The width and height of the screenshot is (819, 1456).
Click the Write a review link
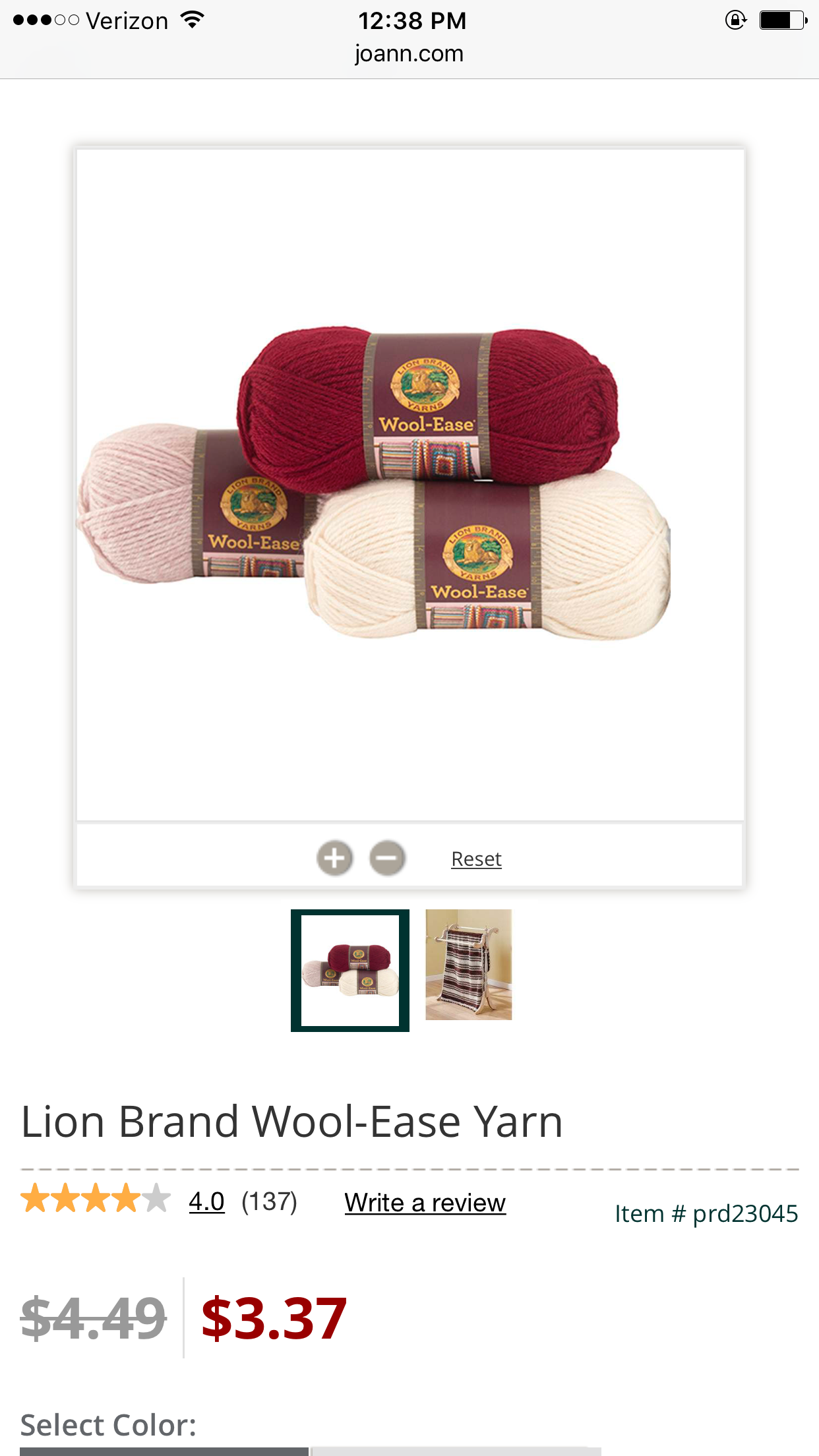(425, 1203)
